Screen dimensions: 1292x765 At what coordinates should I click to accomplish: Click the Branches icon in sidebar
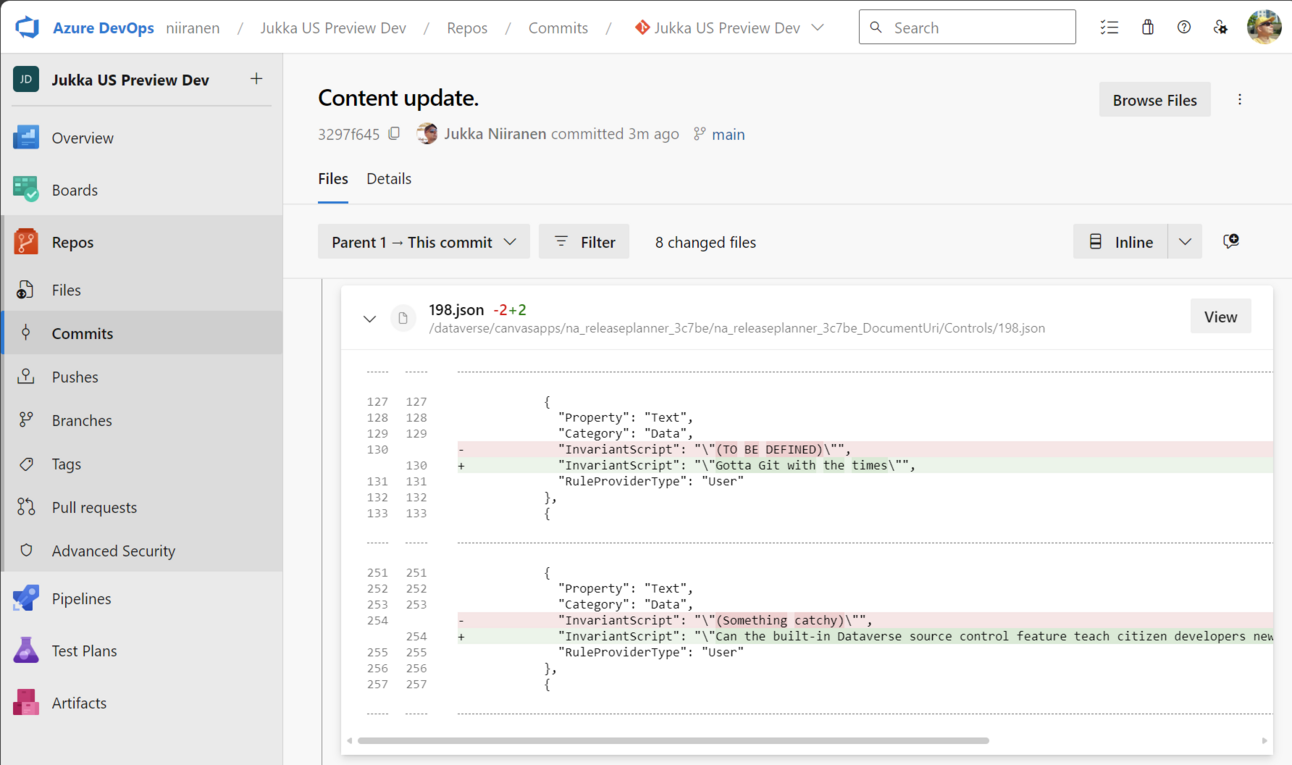tap(26, 420)
